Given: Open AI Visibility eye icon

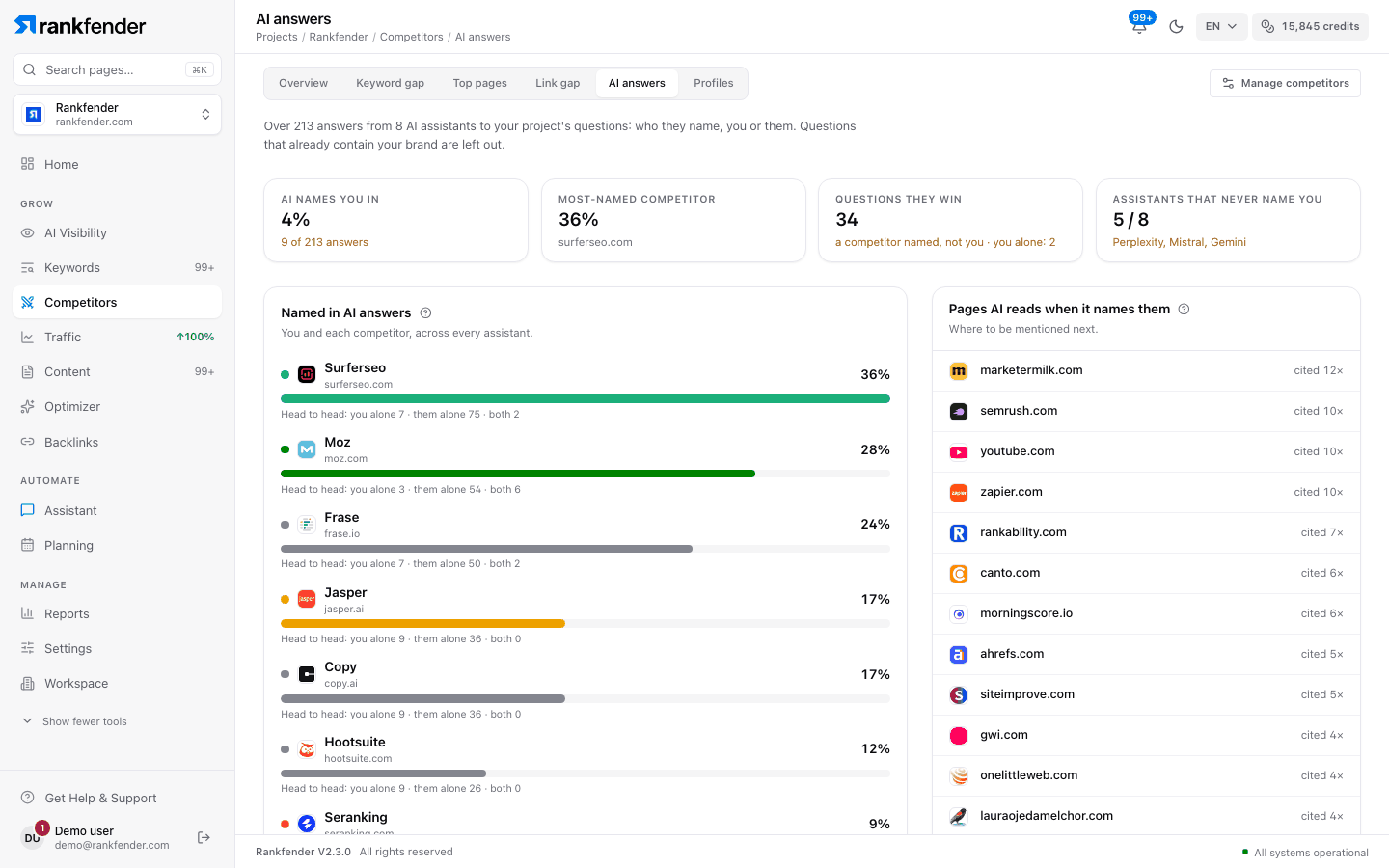Looking at the screenshot, I should point(27,233).
